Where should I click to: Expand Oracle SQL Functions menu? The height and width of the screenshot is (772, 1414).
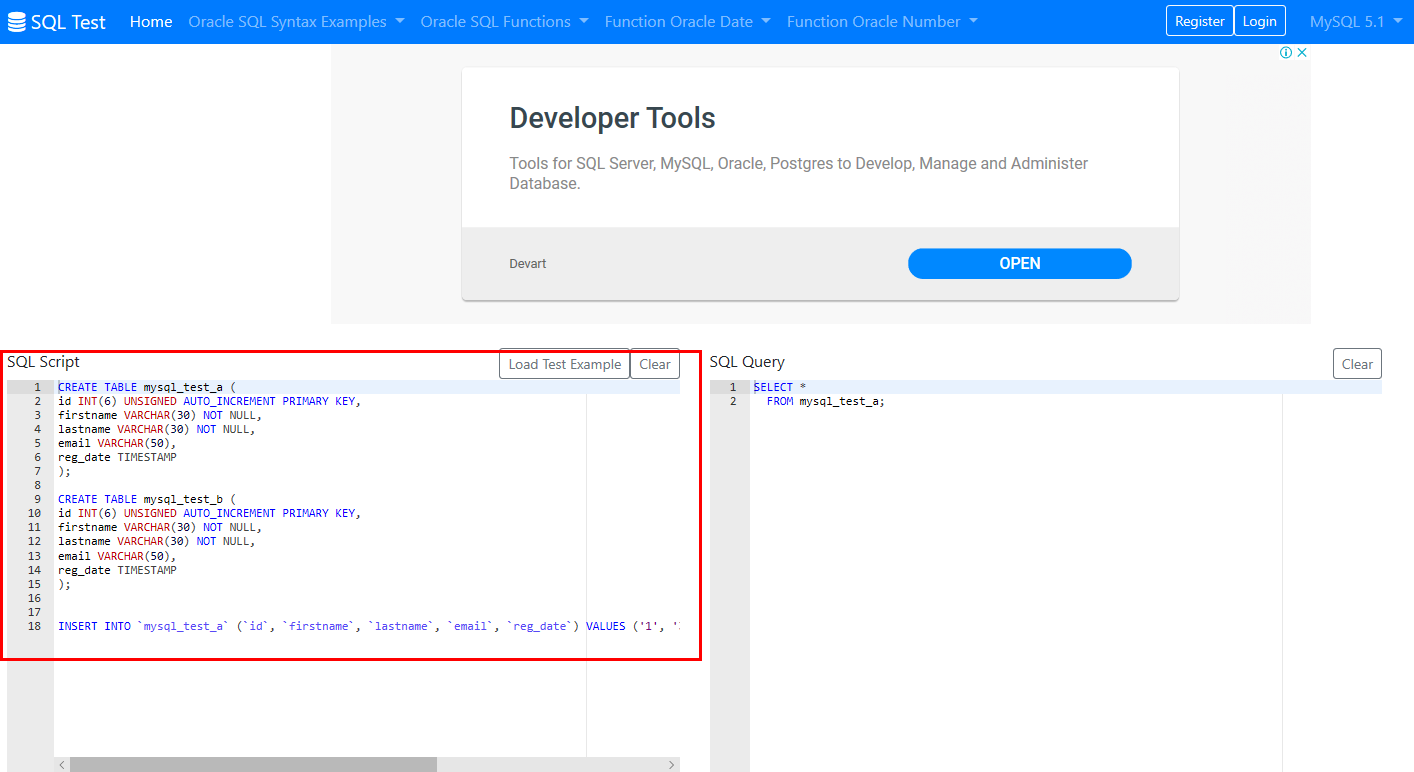505,22
